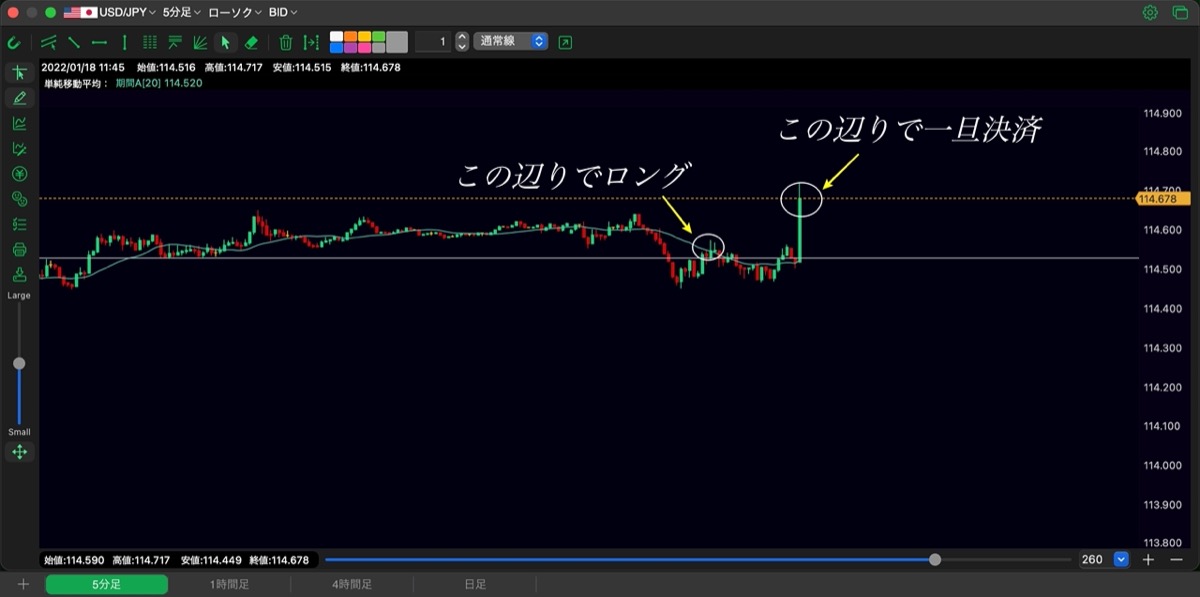Click the line width stepper arrows
The image size is (1200, 597).
461,42
